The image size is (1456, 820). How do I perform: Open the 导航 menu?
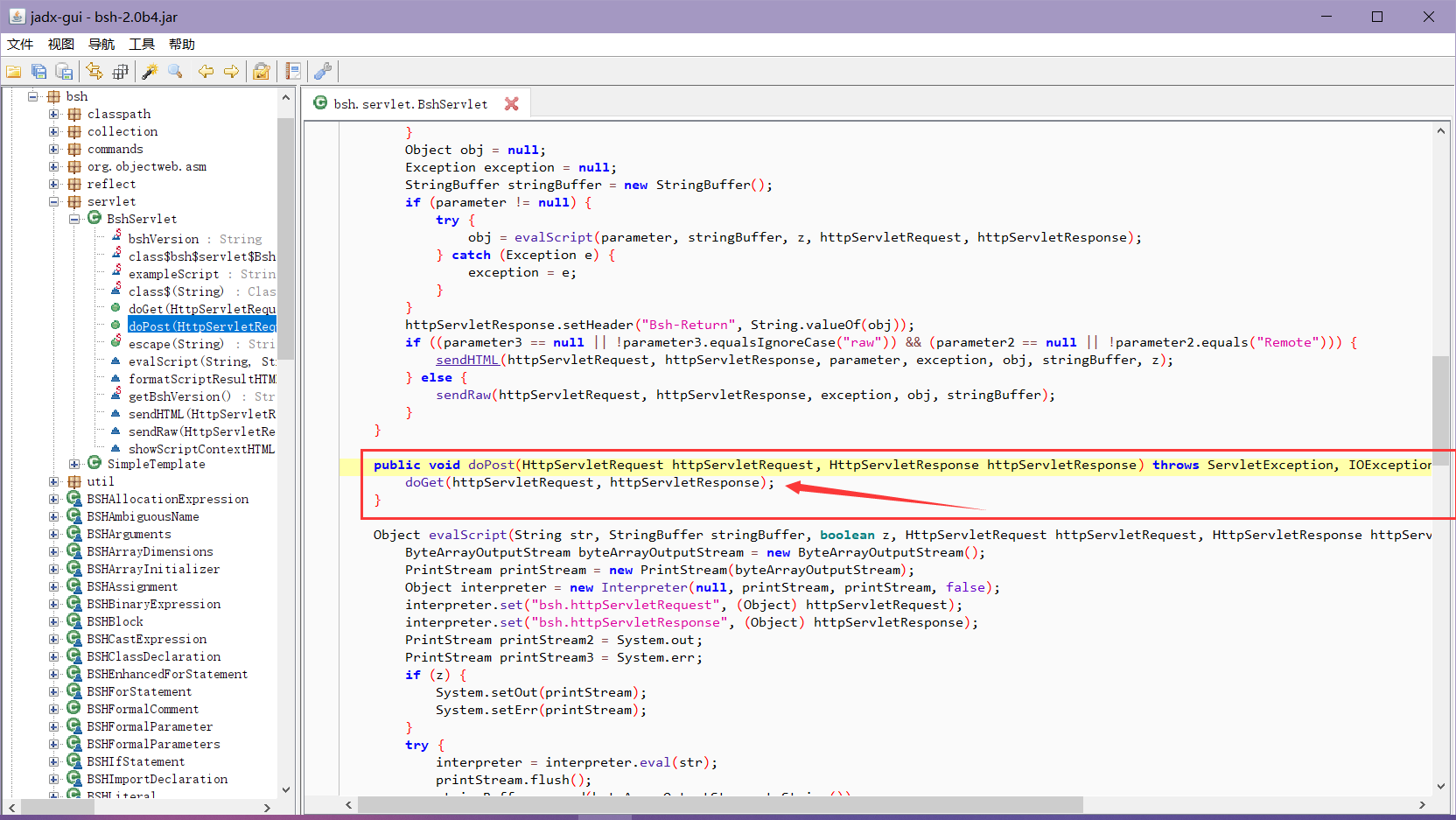pos(101,45)
